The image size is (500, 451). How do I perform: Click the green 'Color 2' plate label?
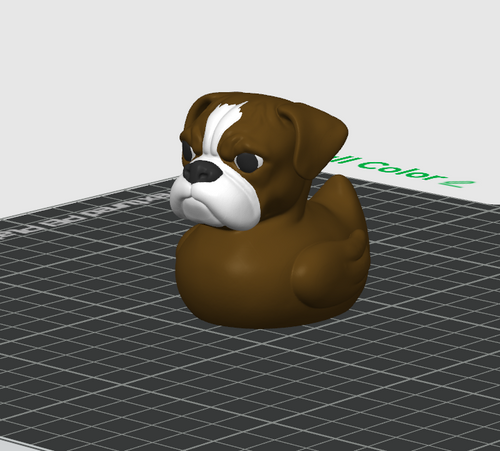pos(418,173)
